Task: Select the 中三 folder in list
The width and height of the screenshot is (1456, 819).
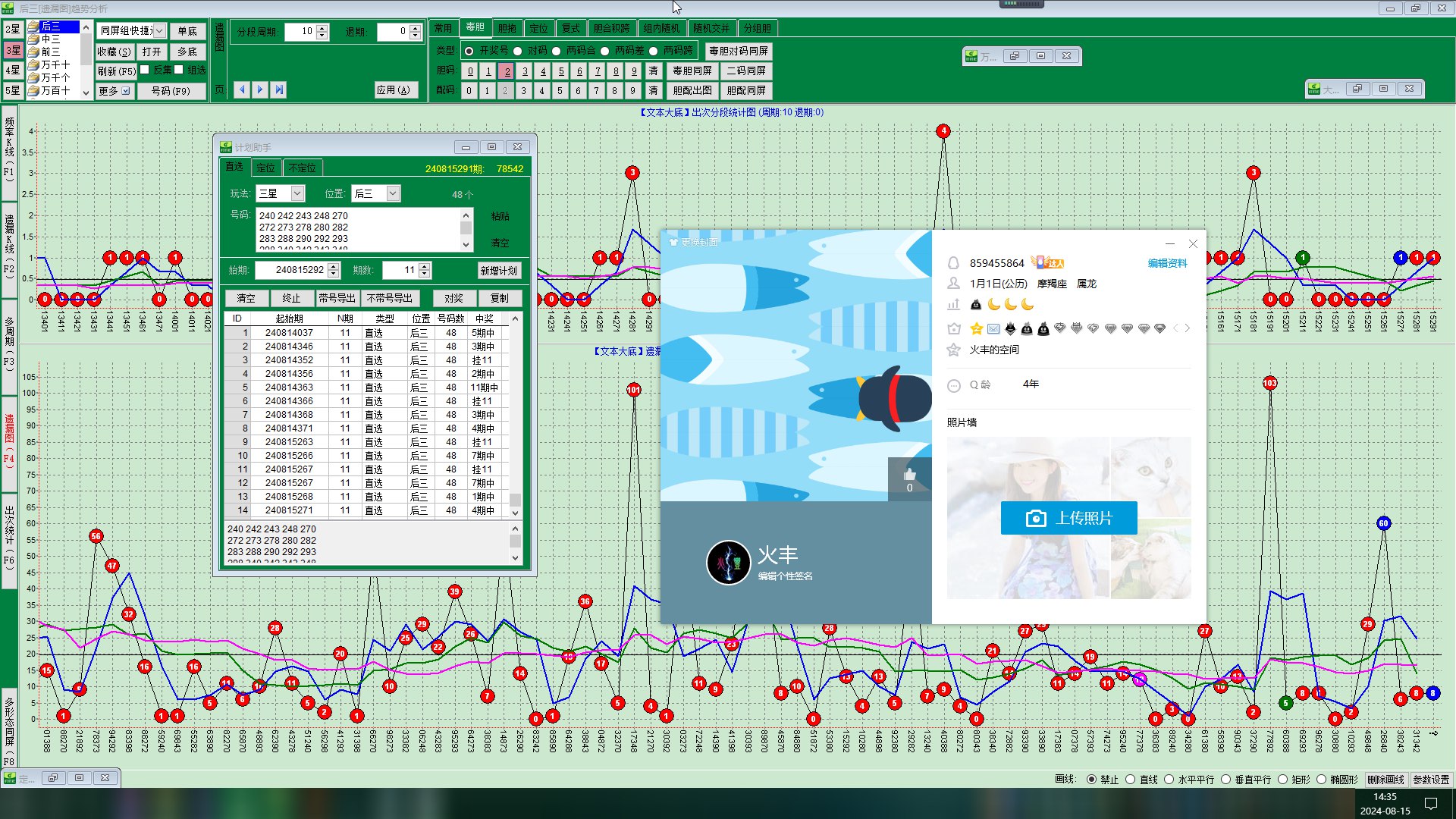Action: coord(44,39)
